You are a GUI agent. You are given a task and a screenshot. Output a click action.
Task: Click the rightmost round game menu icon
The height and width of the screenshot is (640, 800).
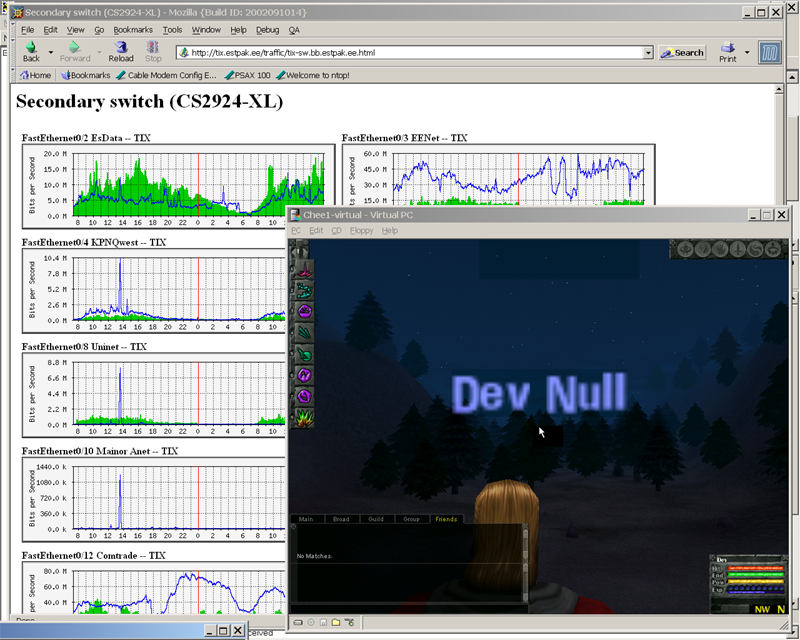[774, 249]
